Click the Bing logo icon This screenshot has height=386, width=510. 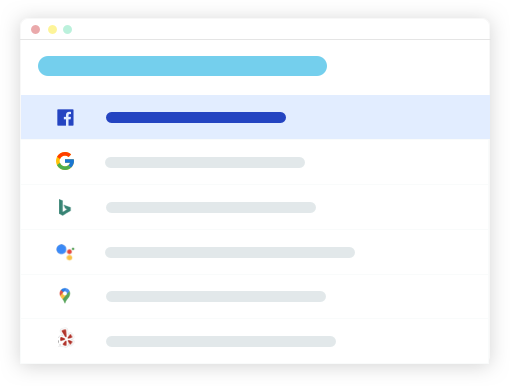click(65, 207)
